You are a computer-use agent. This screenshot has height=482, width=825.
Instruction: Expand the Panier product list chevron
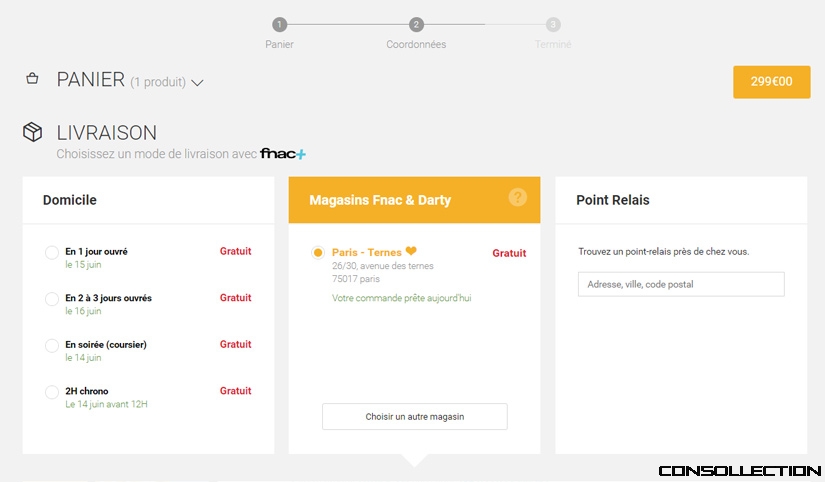(197, 83)
